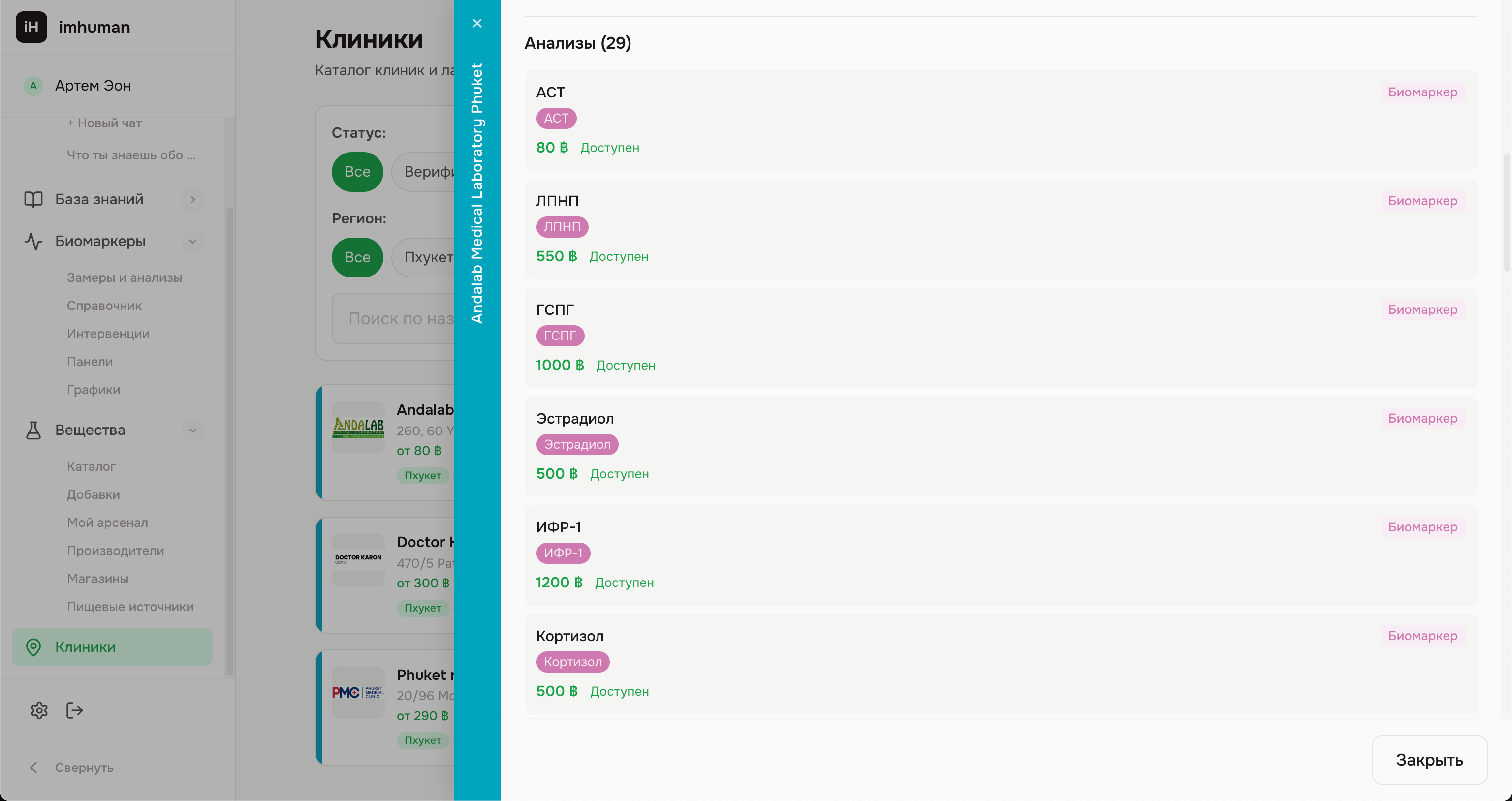
Task: Click the Вещества flask icon
Action: point(33,430)
